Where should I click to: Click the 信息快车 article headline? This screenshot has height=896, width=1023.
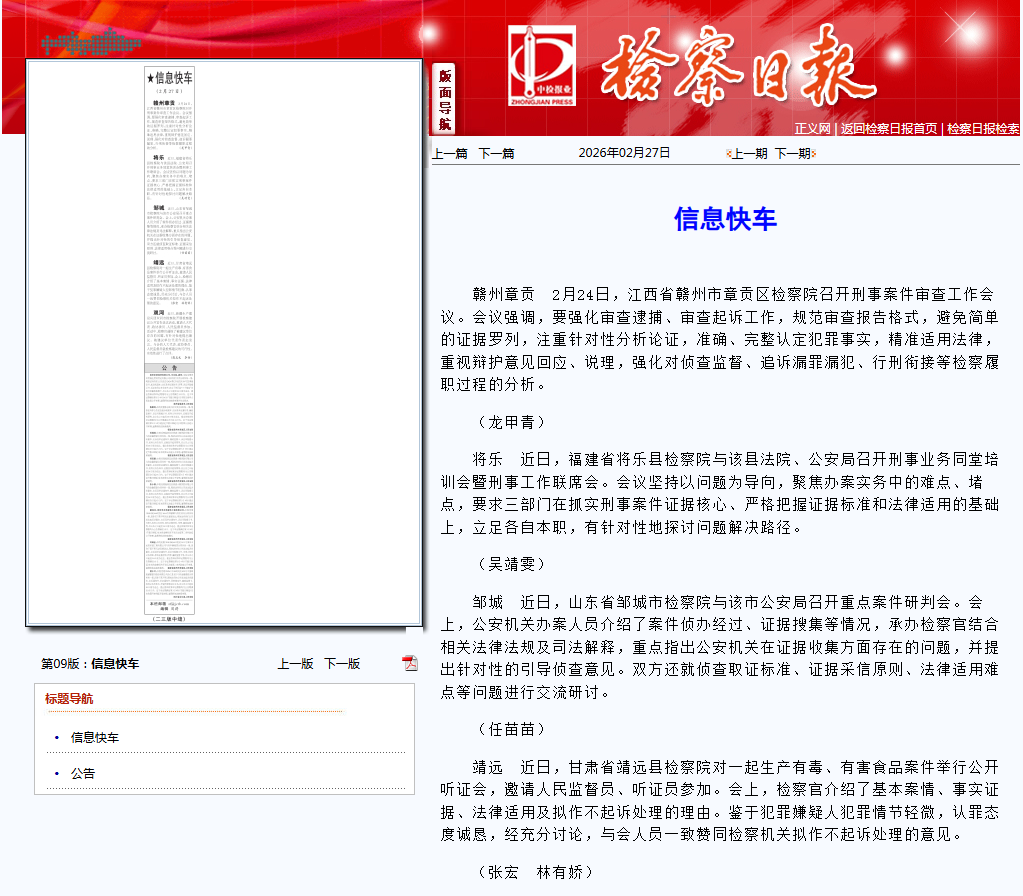coord(725,219)
